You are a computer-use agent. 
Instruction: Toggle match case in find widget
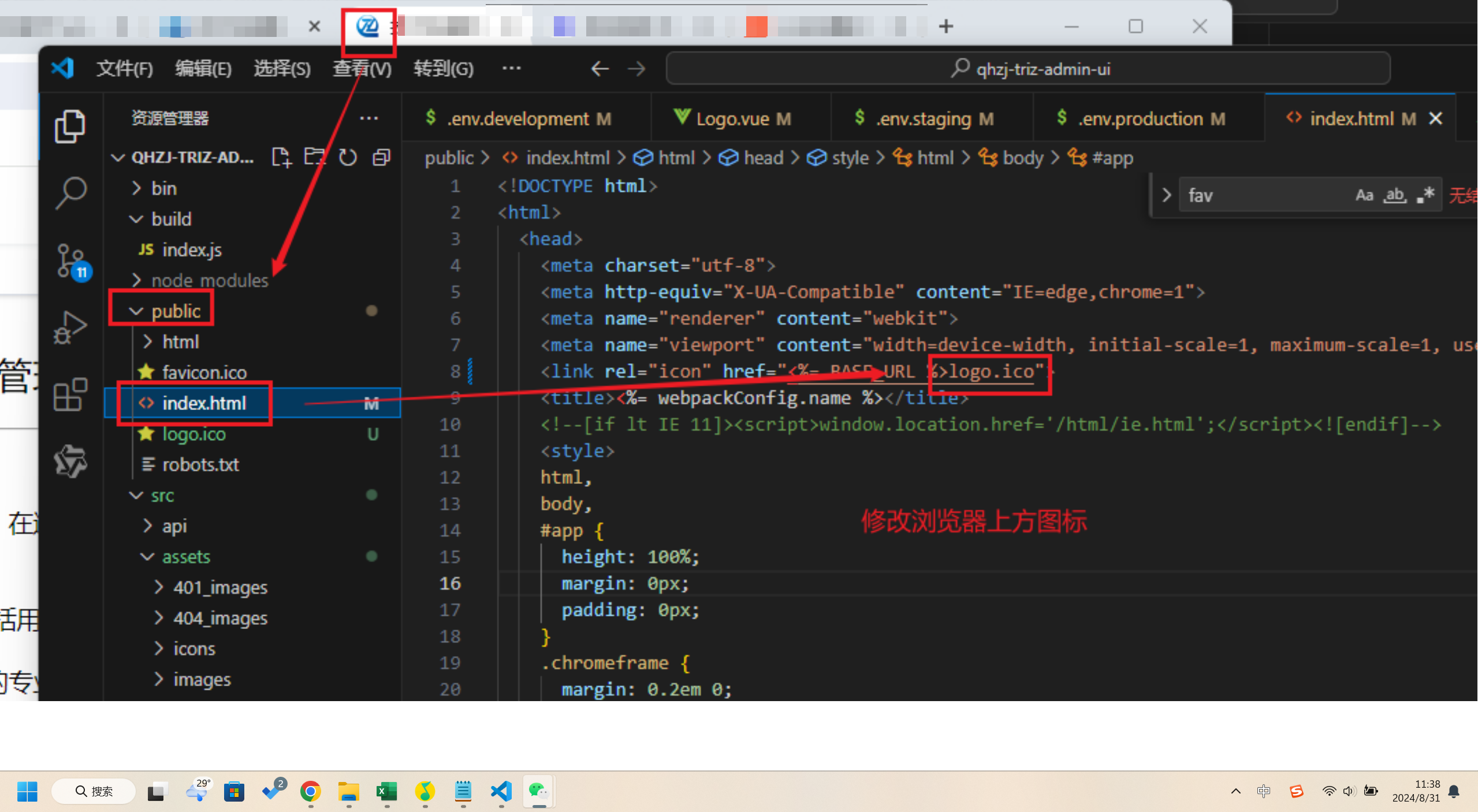(1364, 195)
